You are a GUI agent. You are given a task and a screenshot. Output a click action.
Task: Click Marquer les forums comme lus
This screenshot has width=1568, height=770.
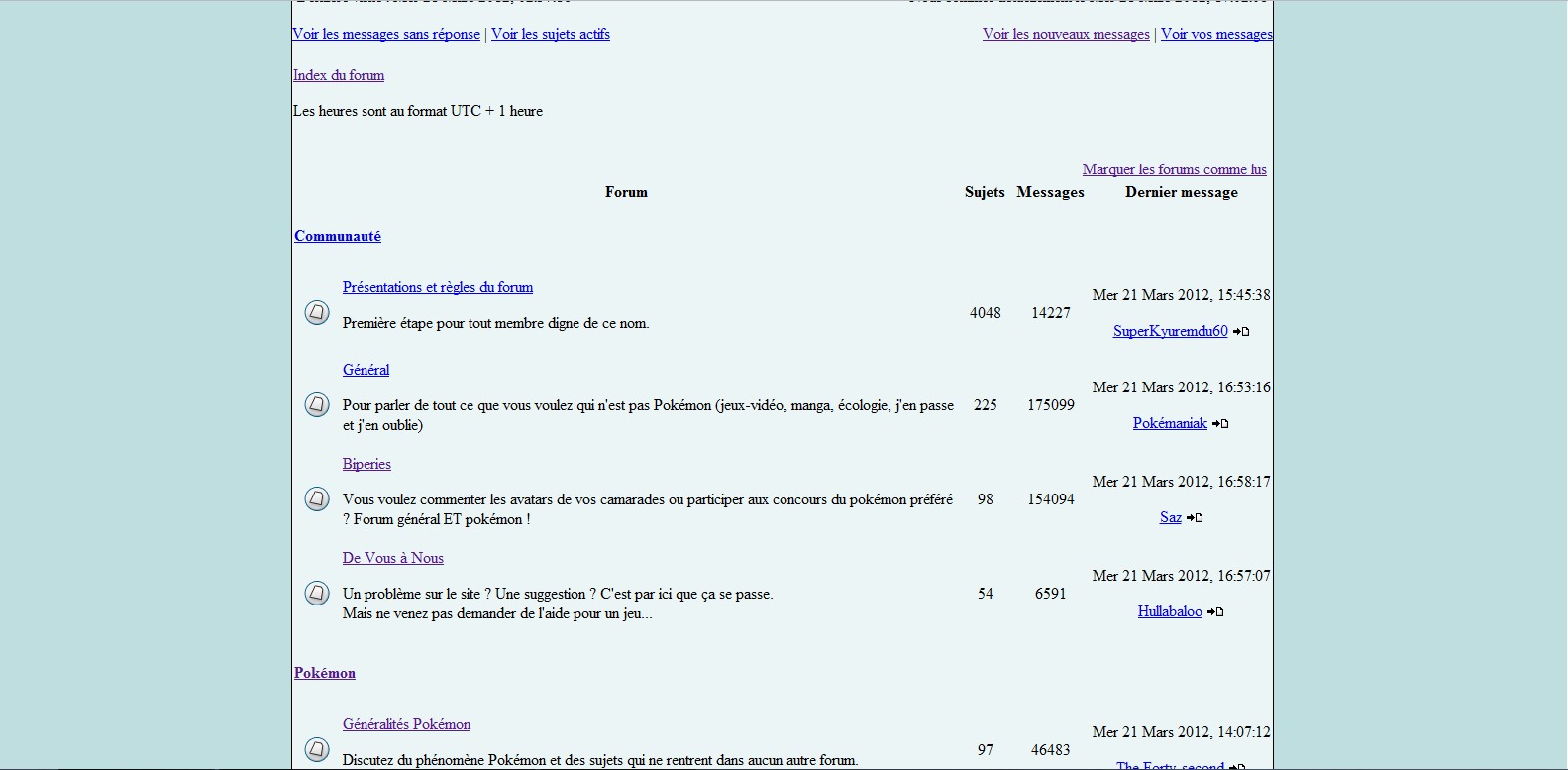point(1175,169)
